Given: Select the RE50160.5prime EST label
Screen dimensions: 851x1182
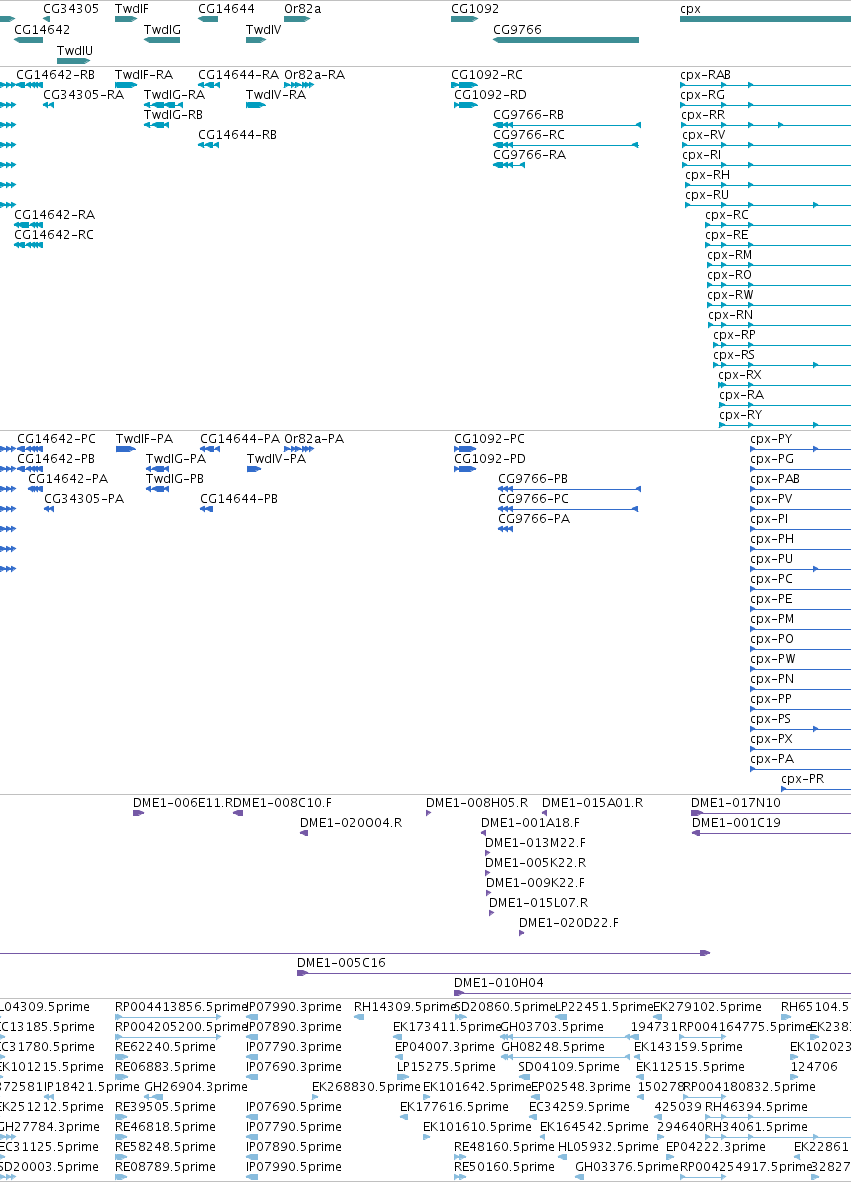Looking at the screenshot, I should 504,1166.
